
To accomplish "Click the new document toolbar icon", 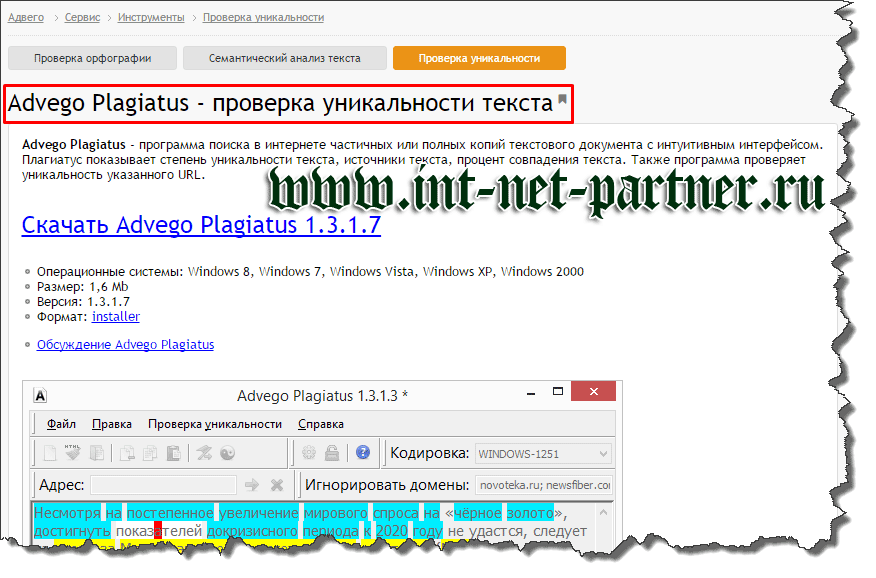I will pyautogui.click(x=49, y=453).
